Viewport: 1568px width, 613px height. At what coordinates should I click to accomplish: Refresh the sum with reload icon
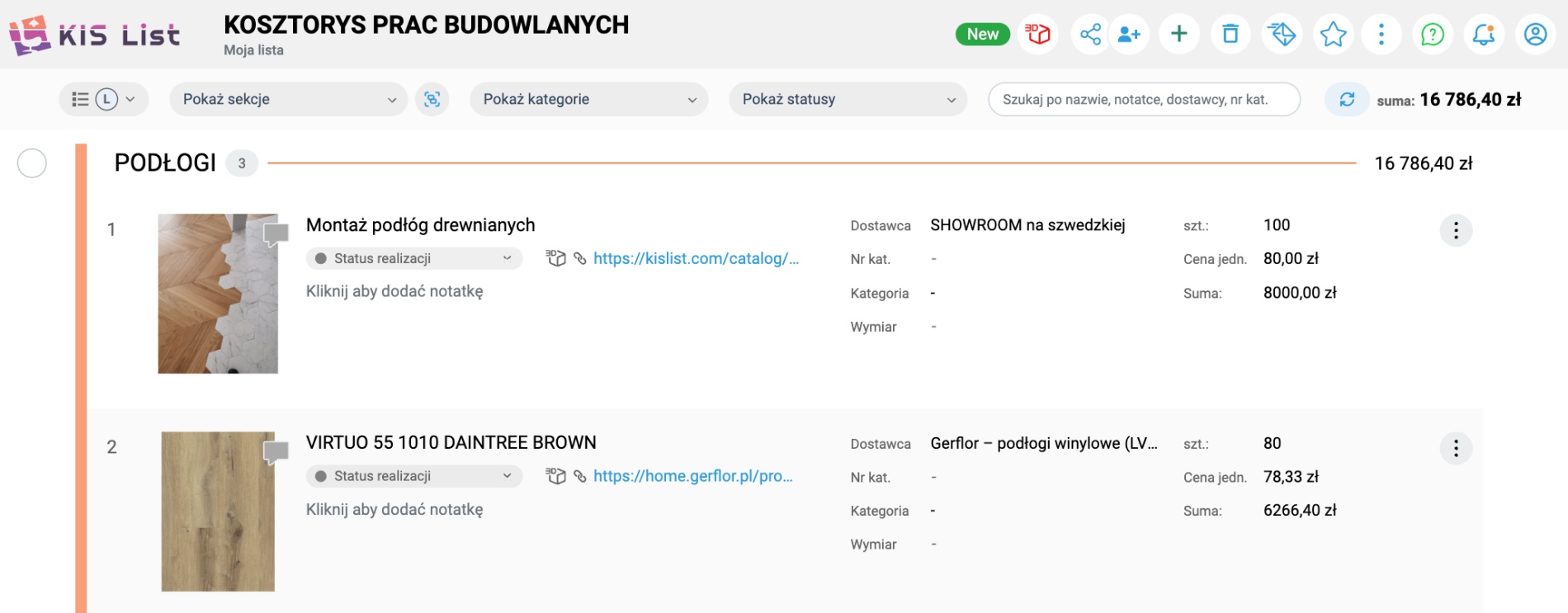[x=1347, y=99]
